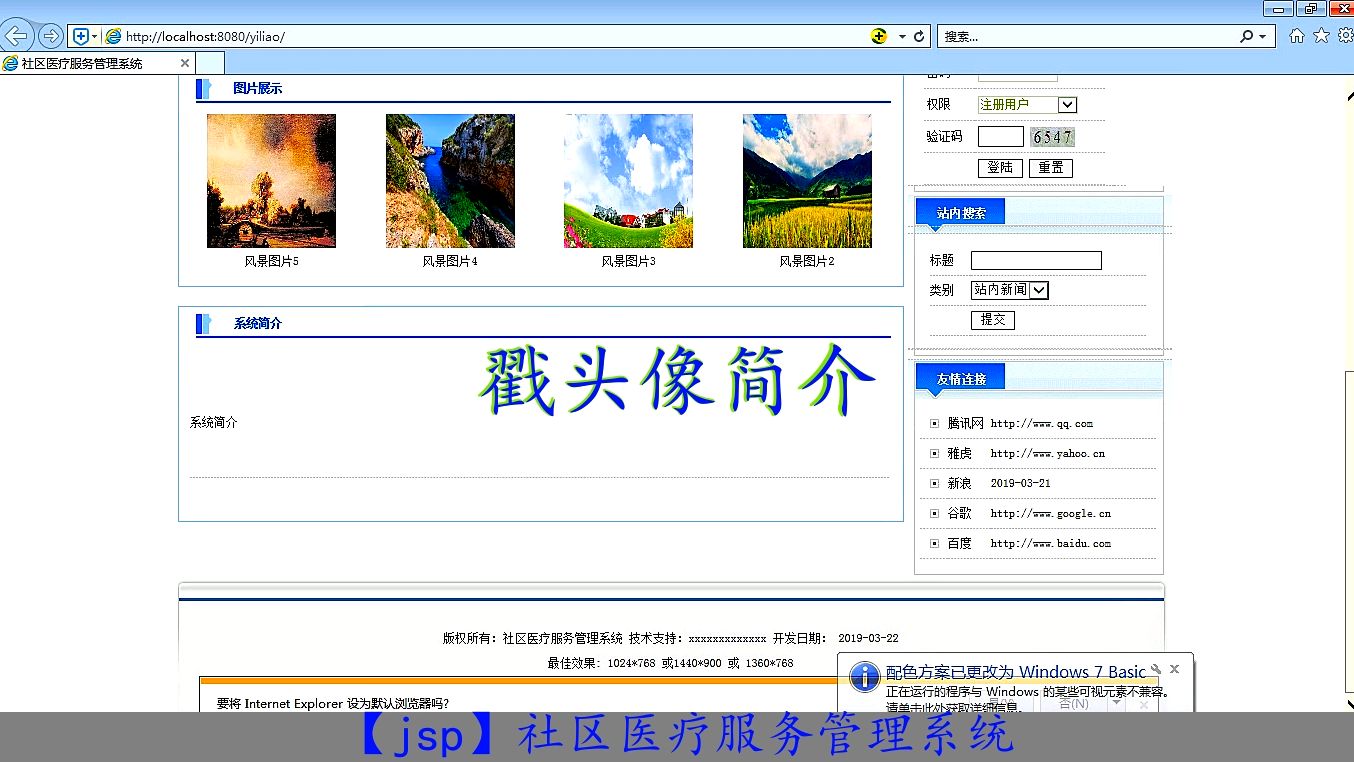Click the search magnifier icon
Image resolution: width=1354 pixels, height=762 pixels.
[x=1246, y=36]
